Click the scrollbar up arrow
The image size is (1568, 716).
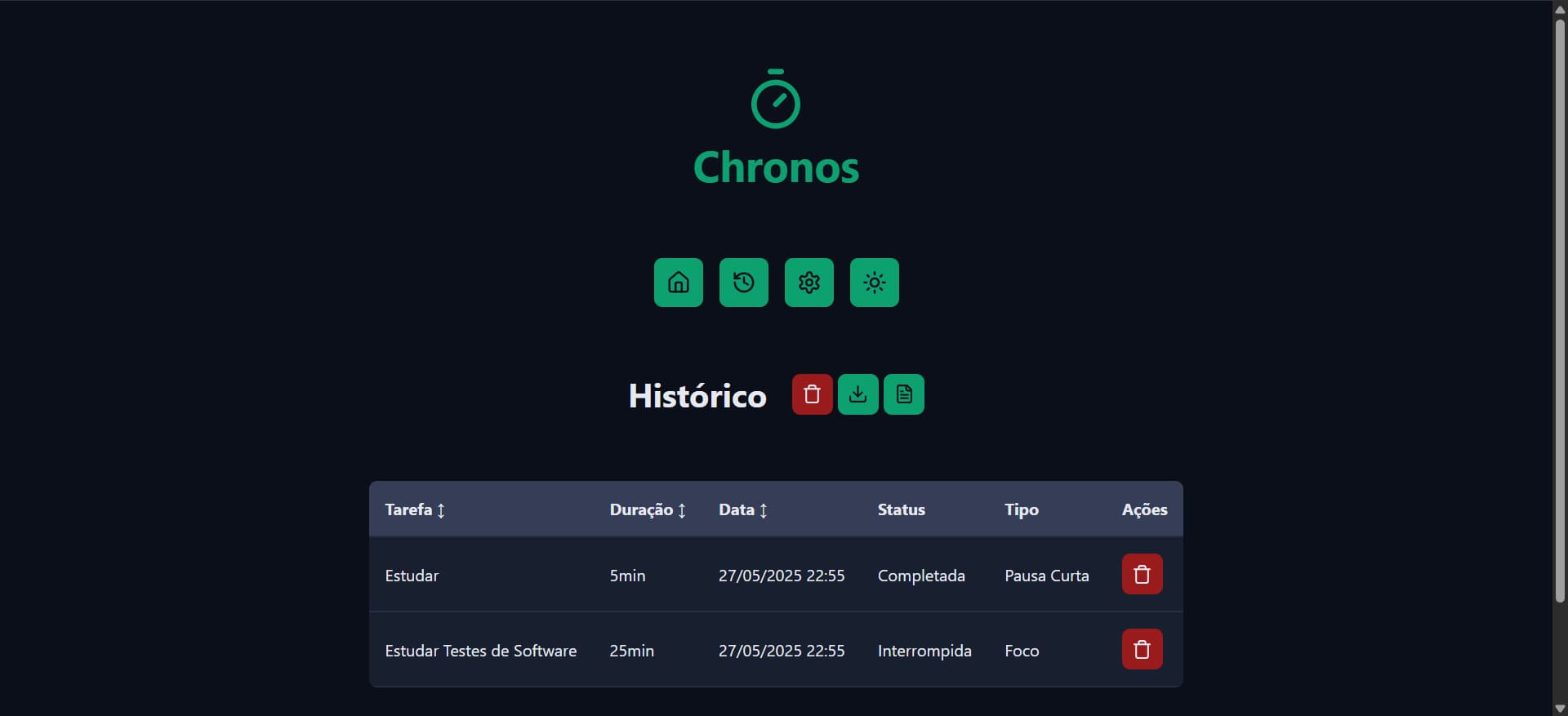pyautogui.click(x=1560, y=9)
